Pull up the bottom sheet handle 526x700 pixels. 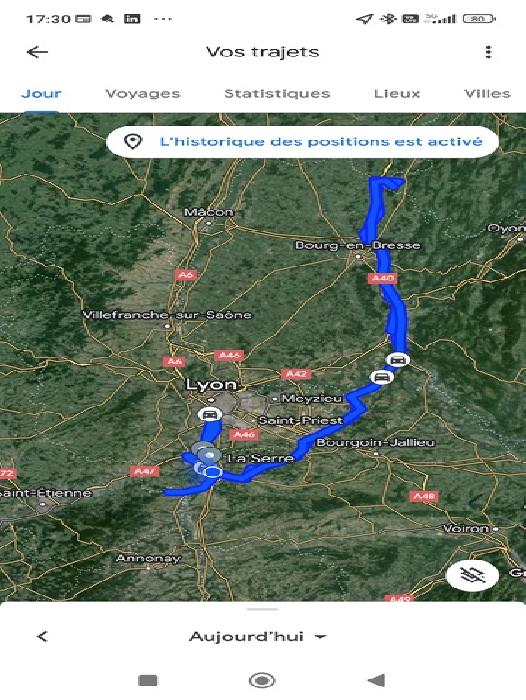tap(263, 609)
